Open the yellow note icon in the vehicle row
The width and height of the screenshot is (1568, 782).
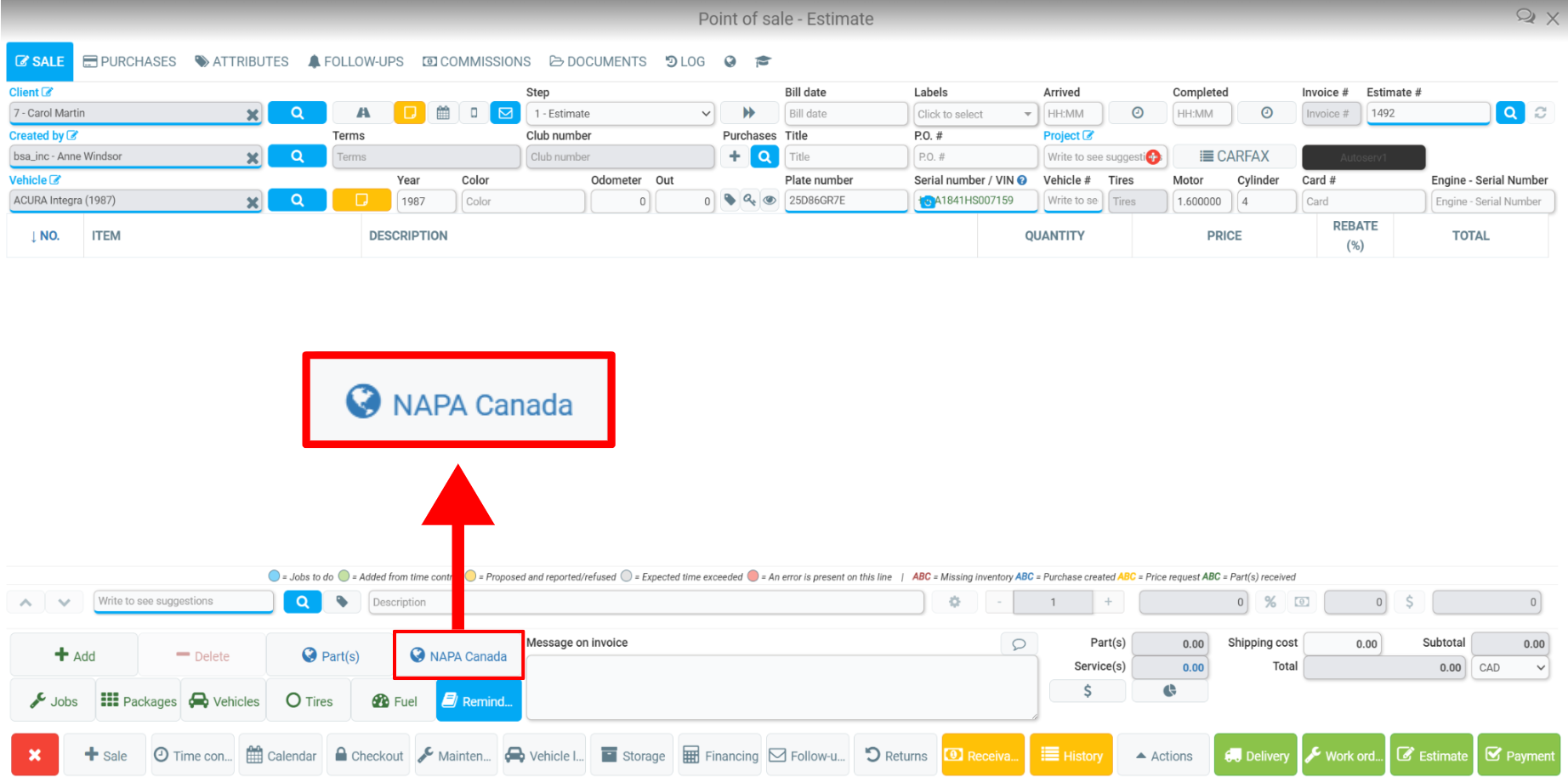click(x=361, y=201)
